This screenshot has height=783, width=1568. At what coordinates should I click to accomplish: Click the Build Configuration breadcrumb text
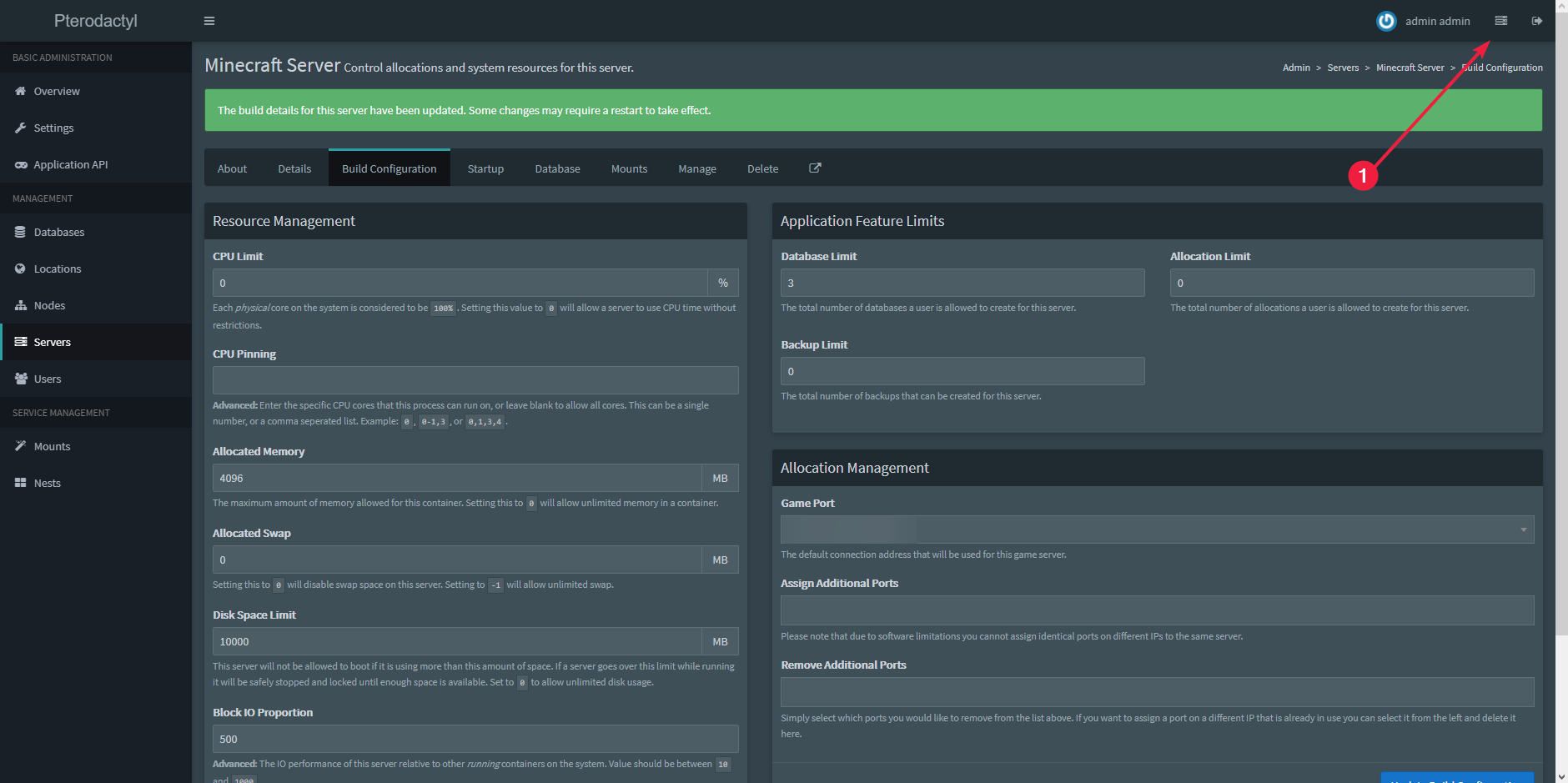pos(1502,68)
